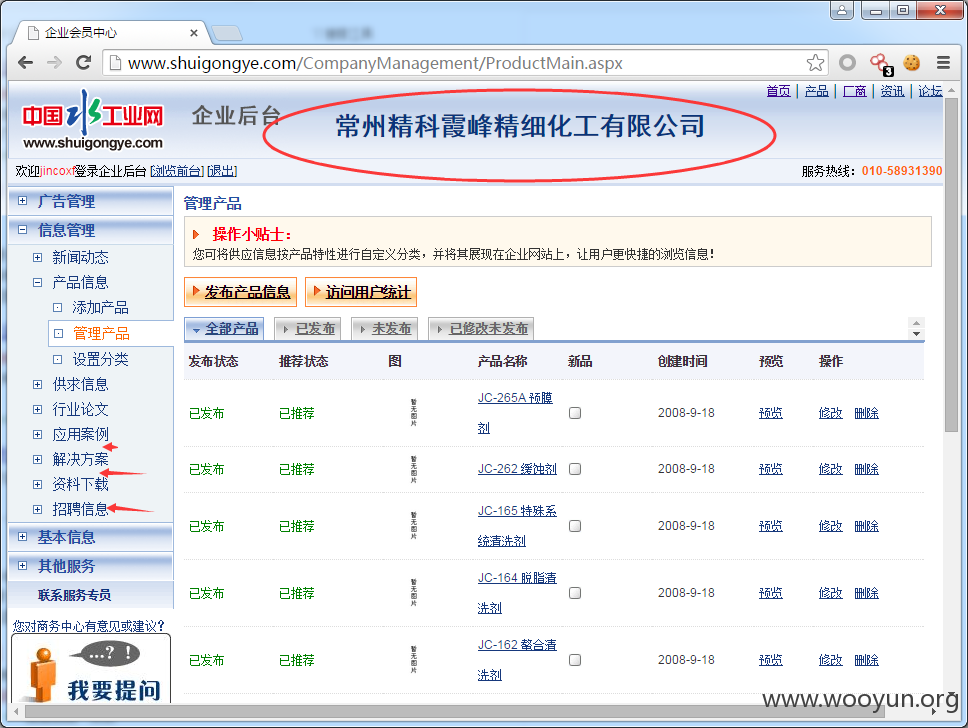Open the red extension with badge 3
Image resolution: width=968 pixels, height=728 pixels.
tap(881, 64)
